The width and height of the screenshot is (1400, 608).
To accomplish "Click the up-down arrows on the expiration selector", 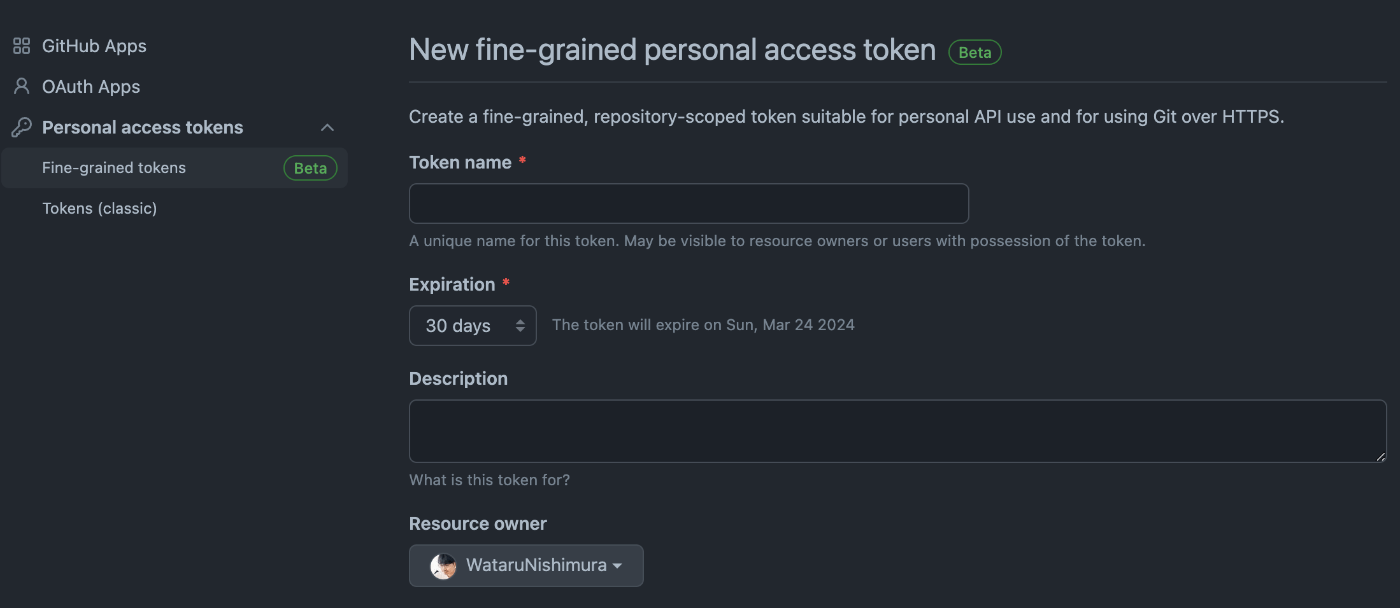I will [520, 326].
